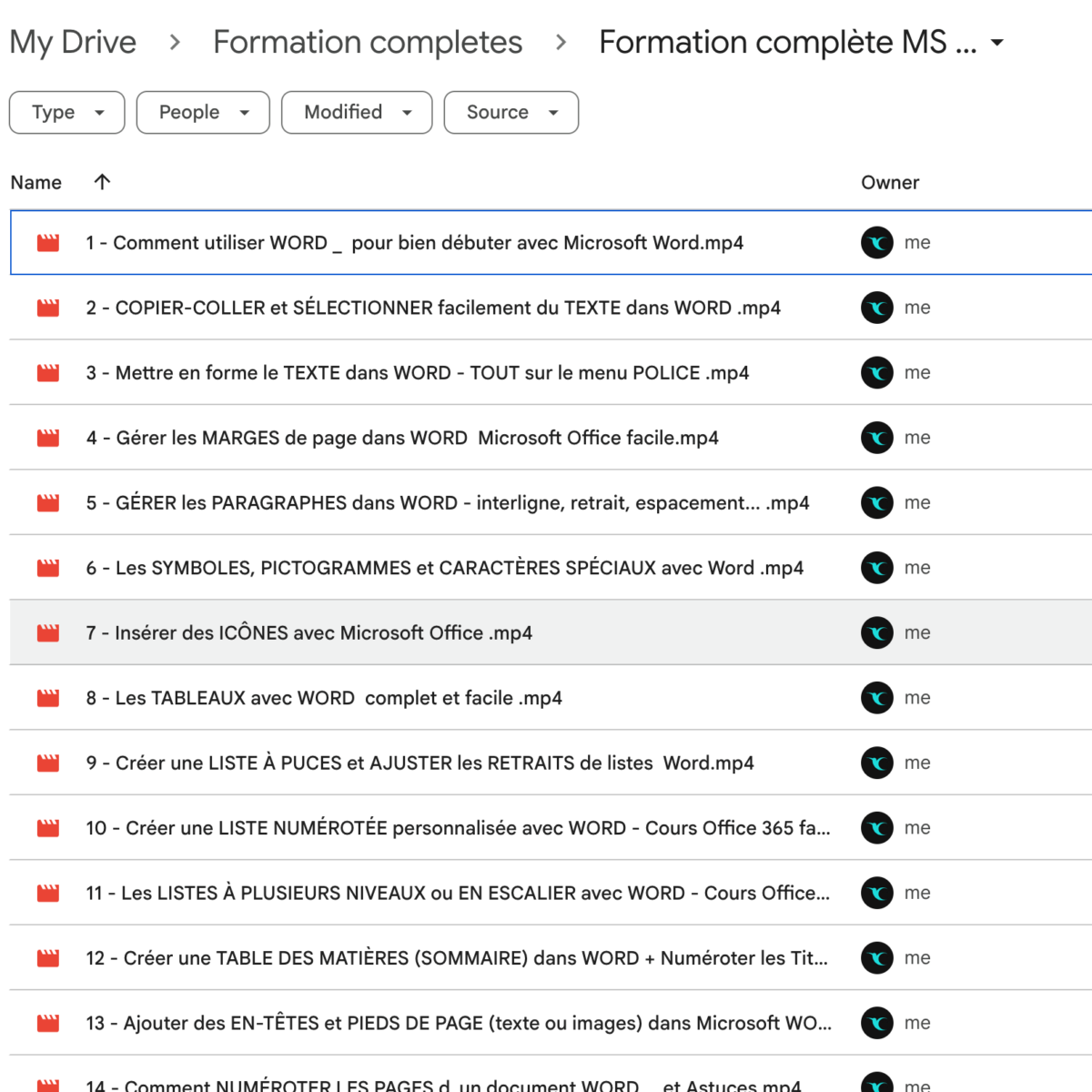Click video icon next to 8 - Les TABLEAUX
The image size is (1092, 1092).
tap(48, 698)
